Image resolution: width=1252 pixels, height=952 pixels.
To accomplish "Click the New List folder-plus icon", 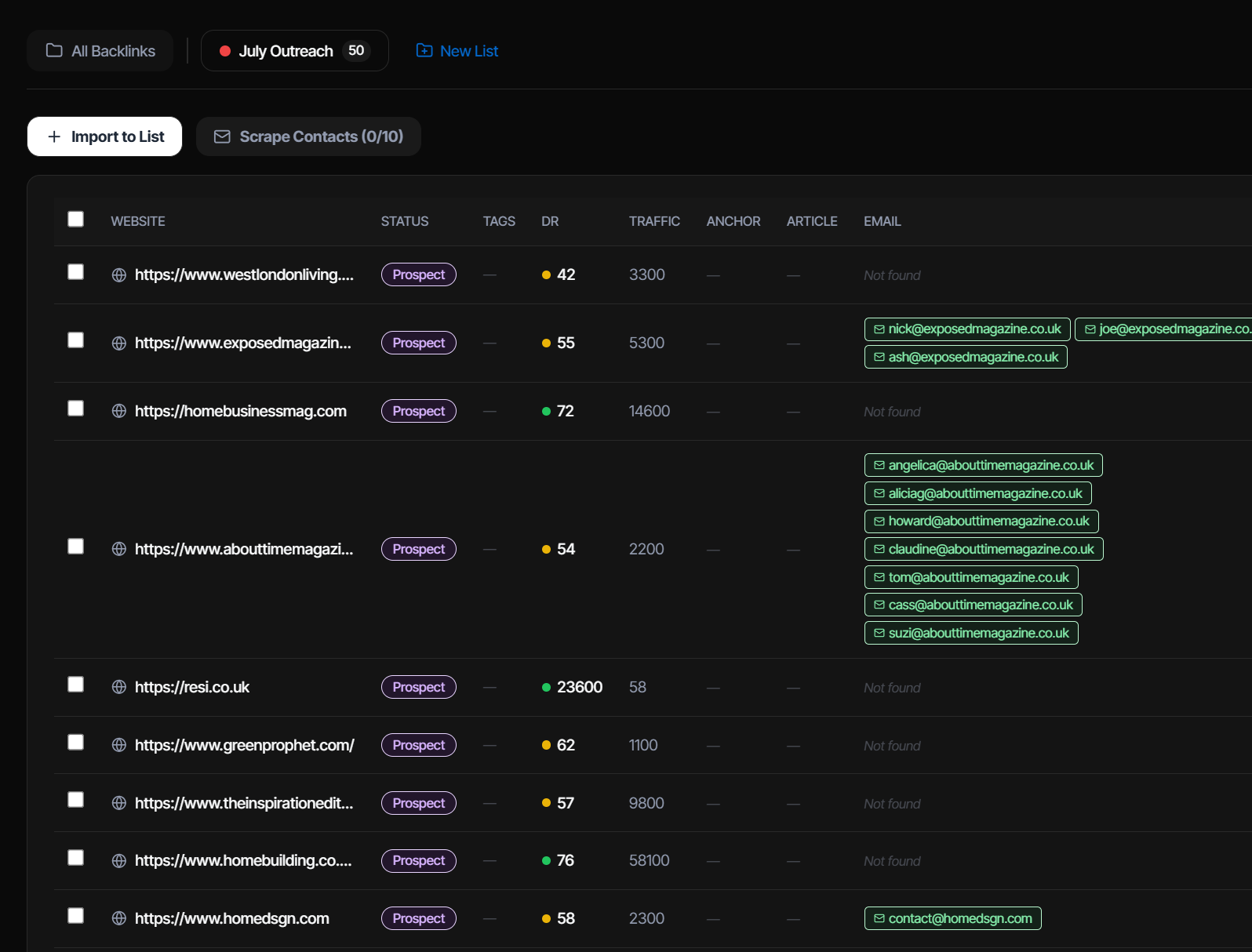I will pyautogui.click(x=424, y=50).
